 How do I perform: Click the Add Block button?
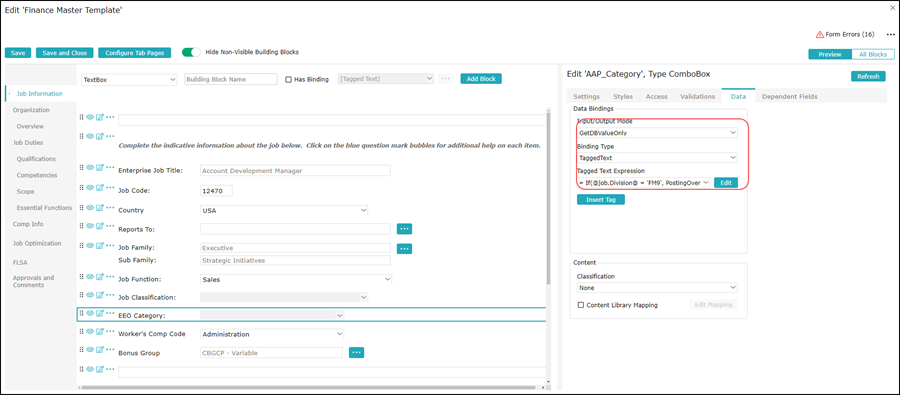tap(481, 79)
